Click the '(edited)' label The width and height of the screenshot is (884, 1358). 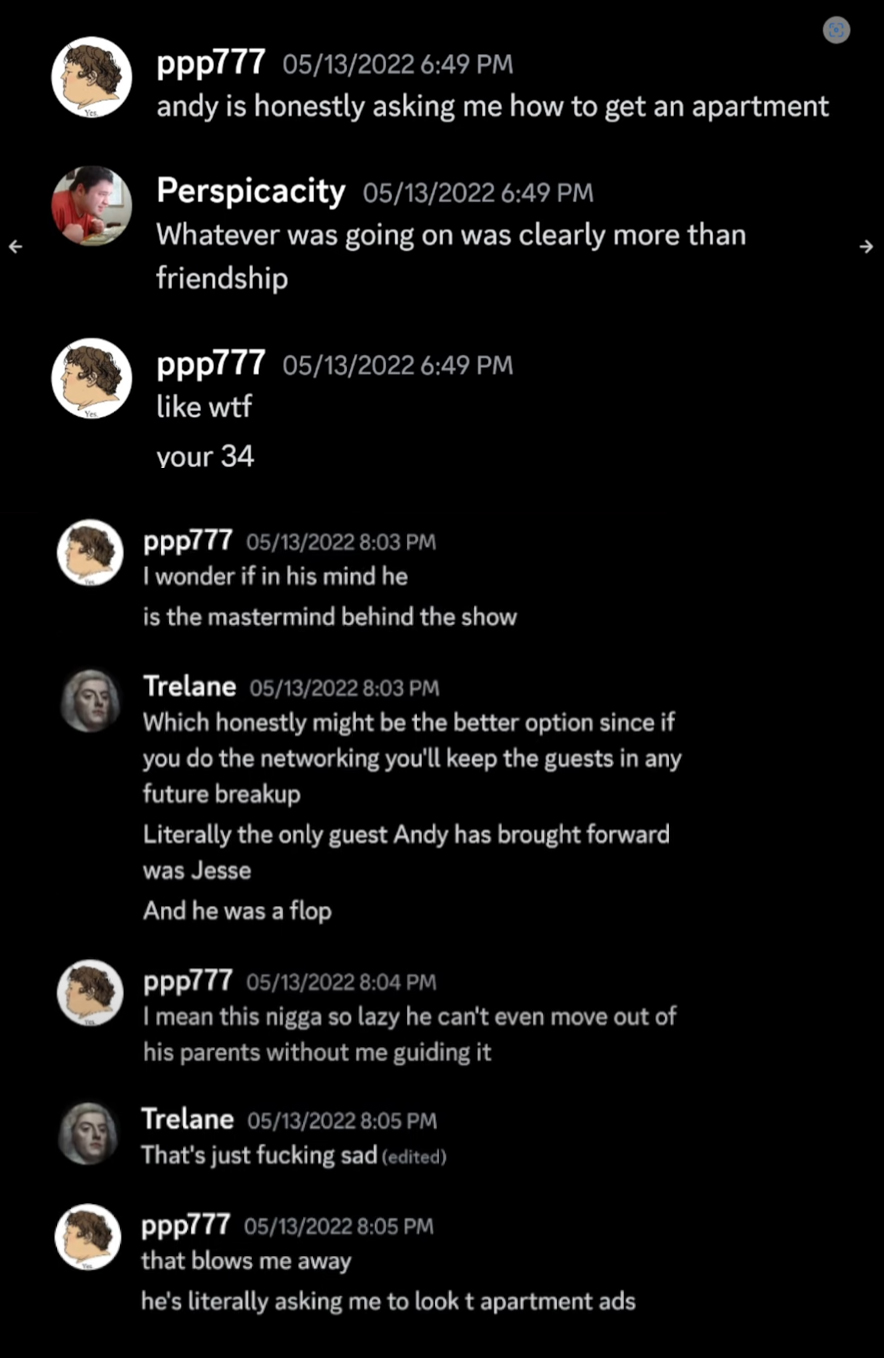(x=414, y=1157)
